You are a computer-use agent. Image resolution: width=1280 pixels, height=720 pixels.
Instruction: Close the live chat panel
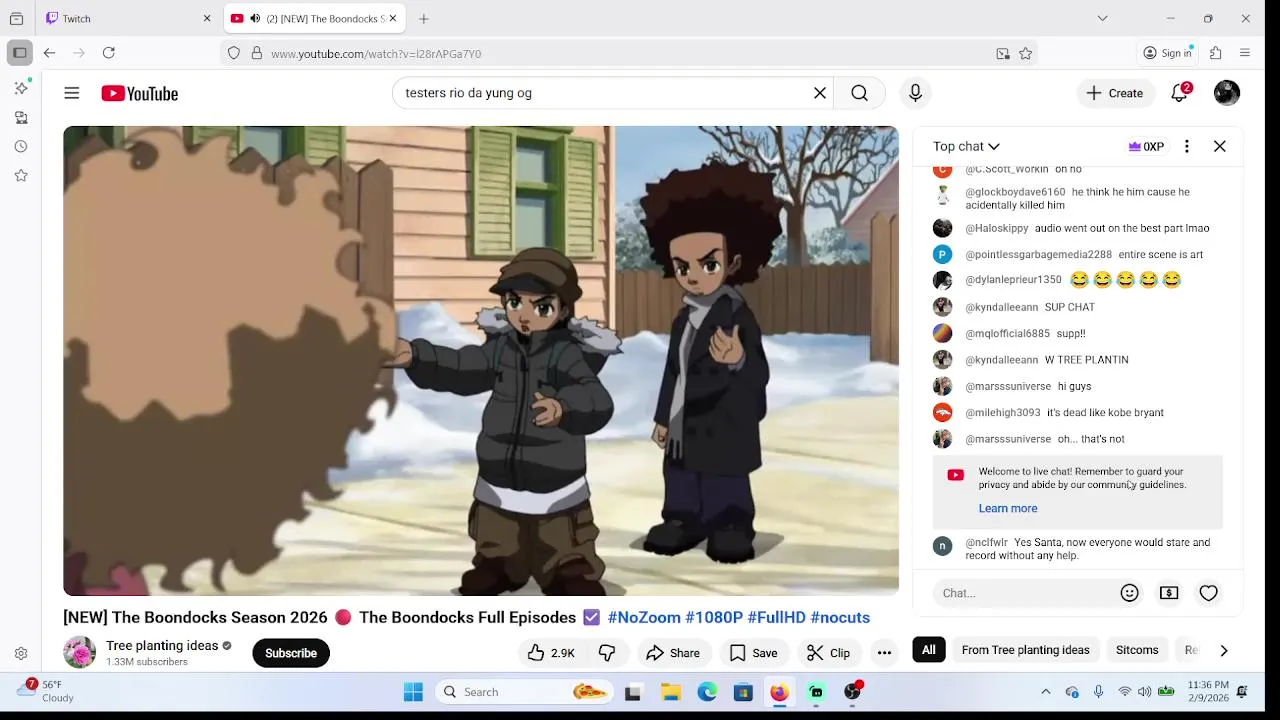tap(1220, 146)
